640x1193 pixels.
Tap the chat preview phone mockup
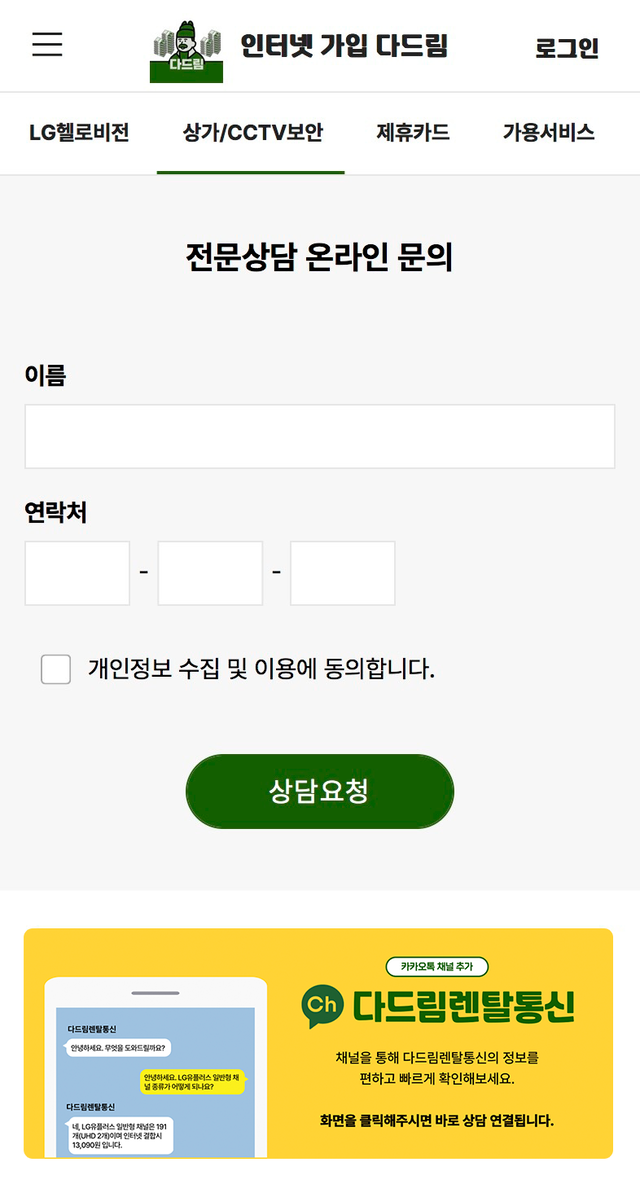click(x=155, y=1070)
